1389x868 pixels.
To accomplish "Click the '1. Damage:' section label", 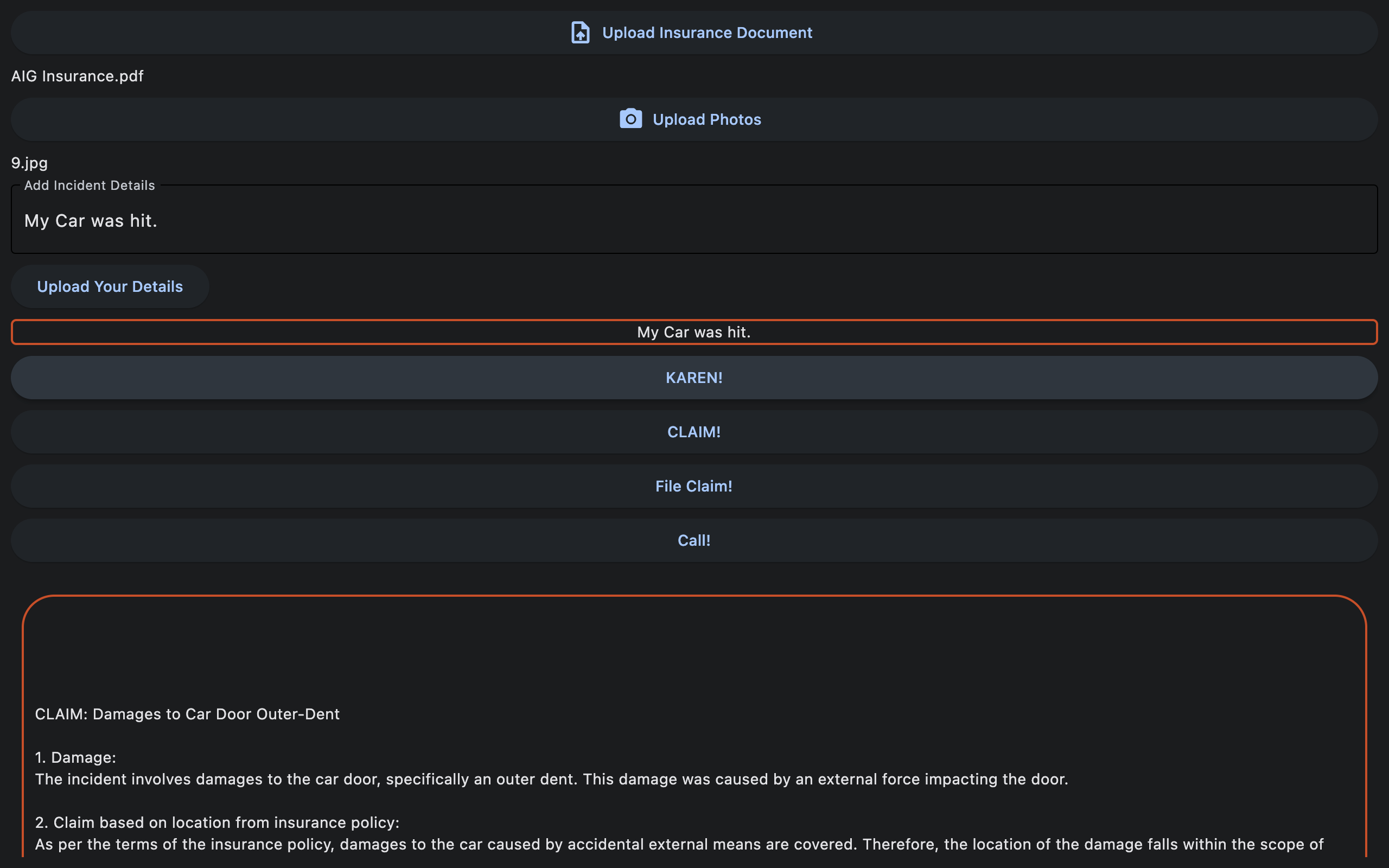I will pos(75,757).
